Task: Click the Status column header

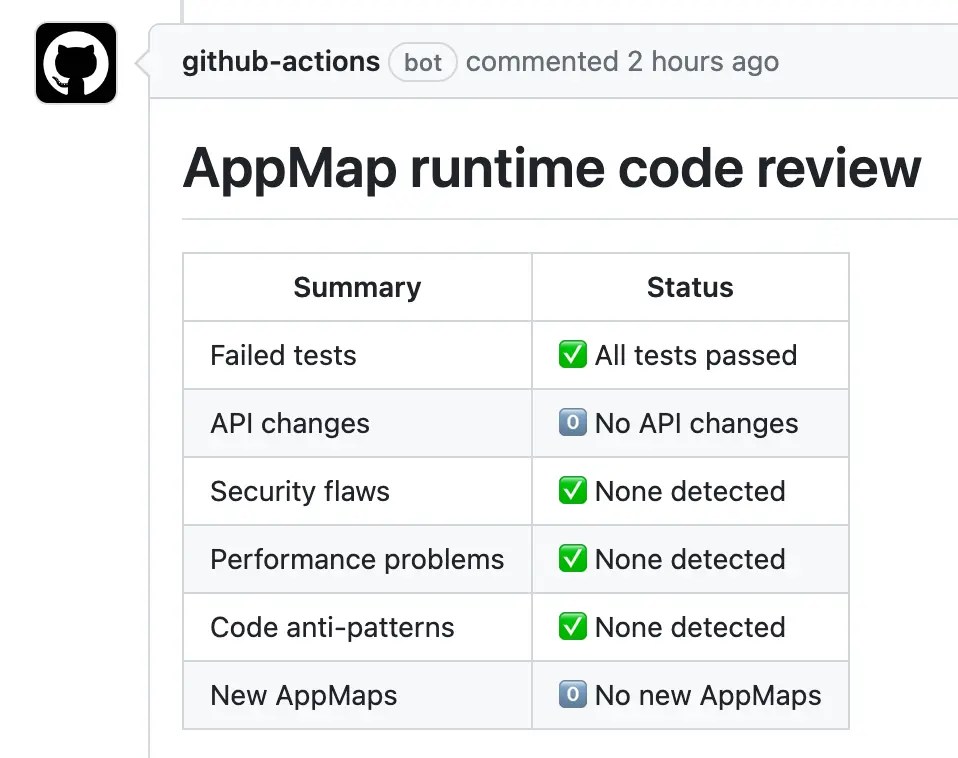Action: (x=689, y=287)
